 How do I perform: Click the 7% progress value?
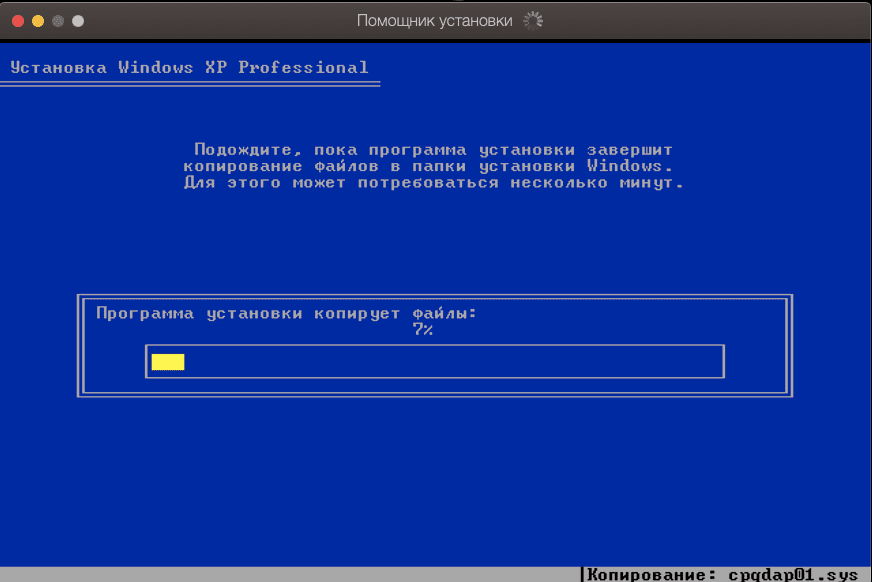pos(423,330)
